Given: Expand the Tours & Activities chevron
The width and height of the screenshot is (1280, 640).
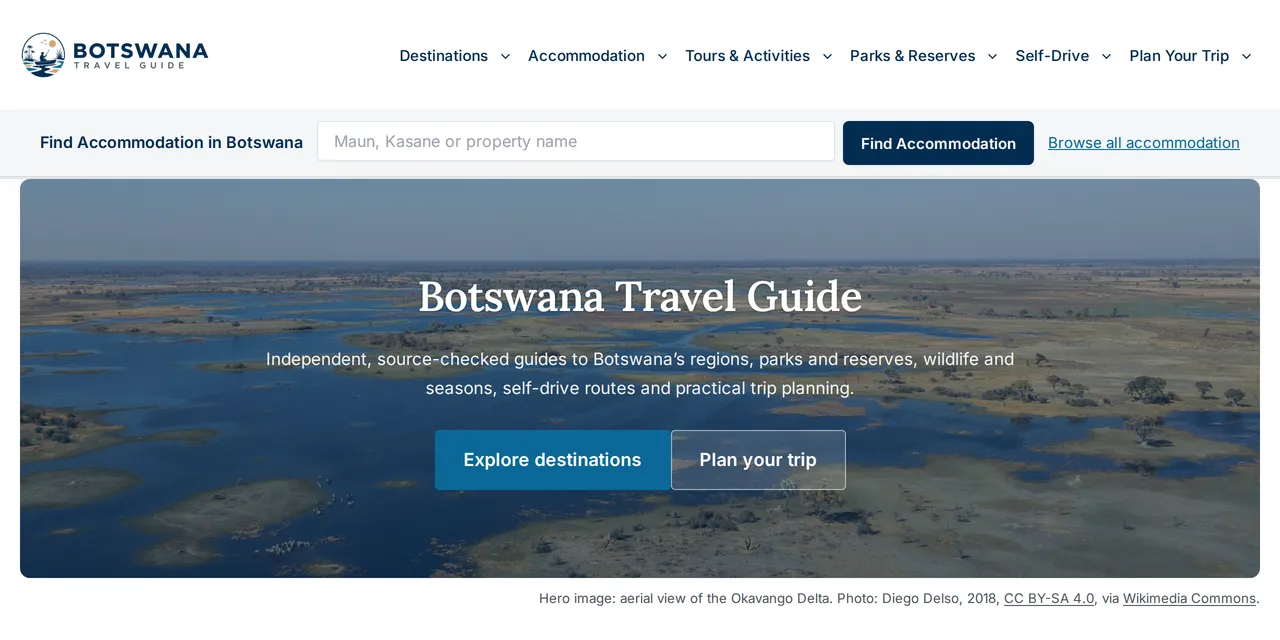Looking at the screenshot, I should click(x=827, y=56).
